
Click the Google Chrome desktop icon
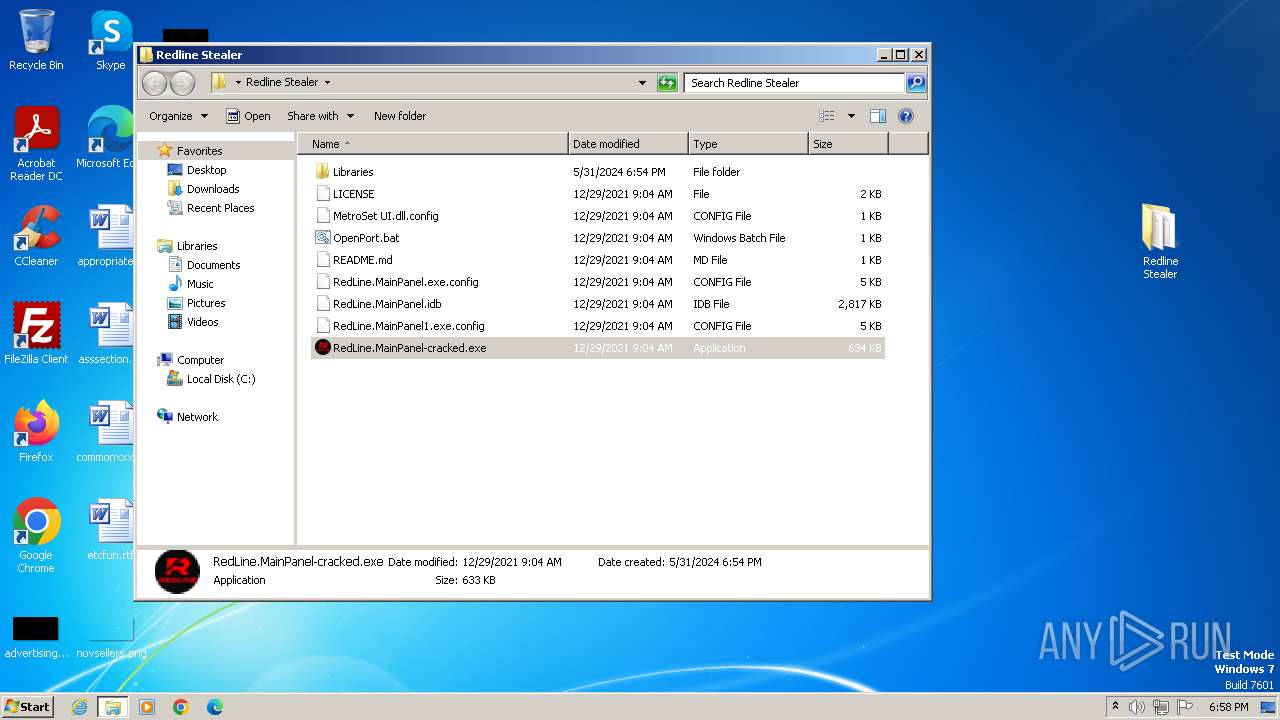tap(36, 536)
